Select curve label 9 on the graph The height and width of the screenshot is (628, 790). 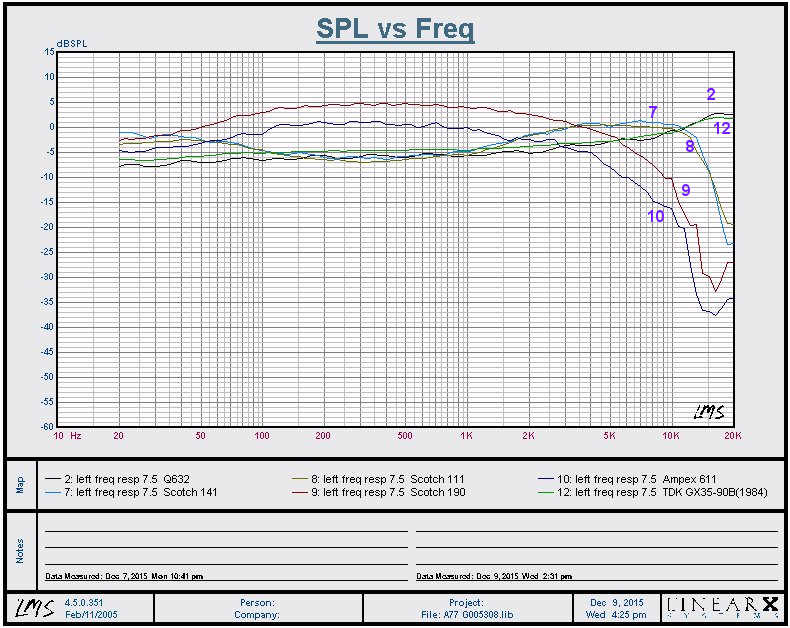click(x=686, y=189)
